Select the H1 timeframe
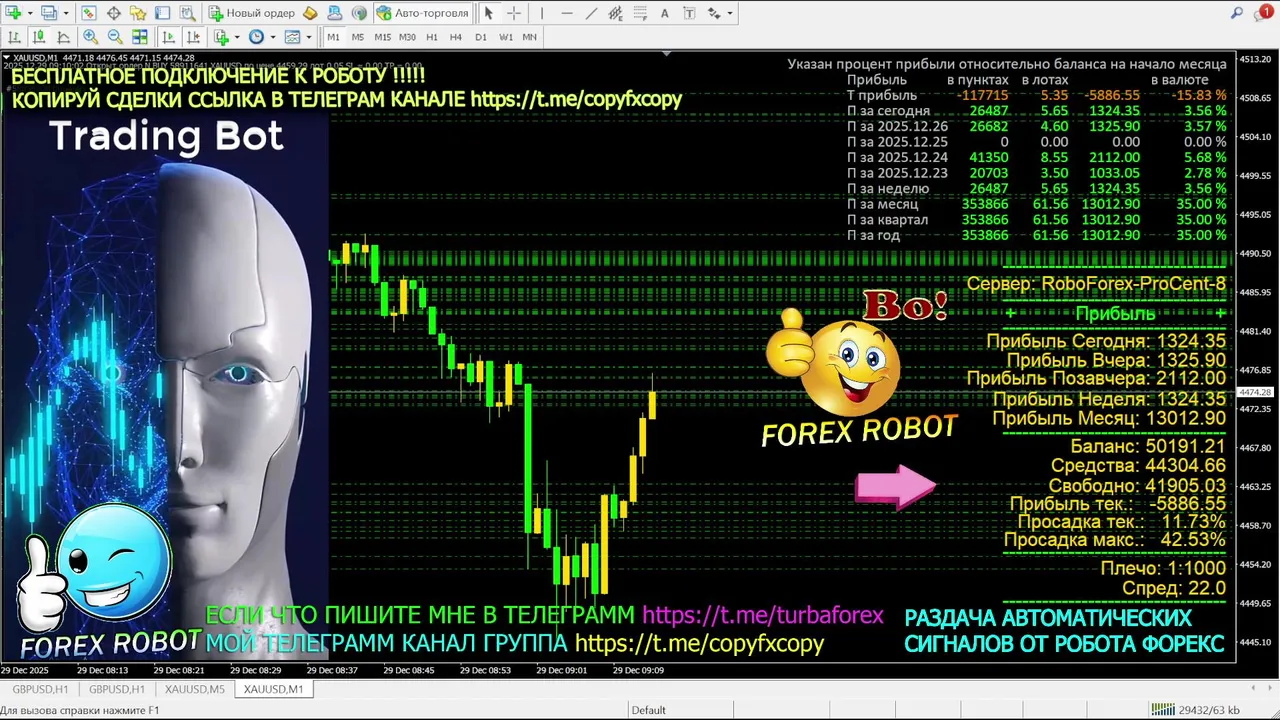Viewport: 1280px width, 720px height. (432, 37)
